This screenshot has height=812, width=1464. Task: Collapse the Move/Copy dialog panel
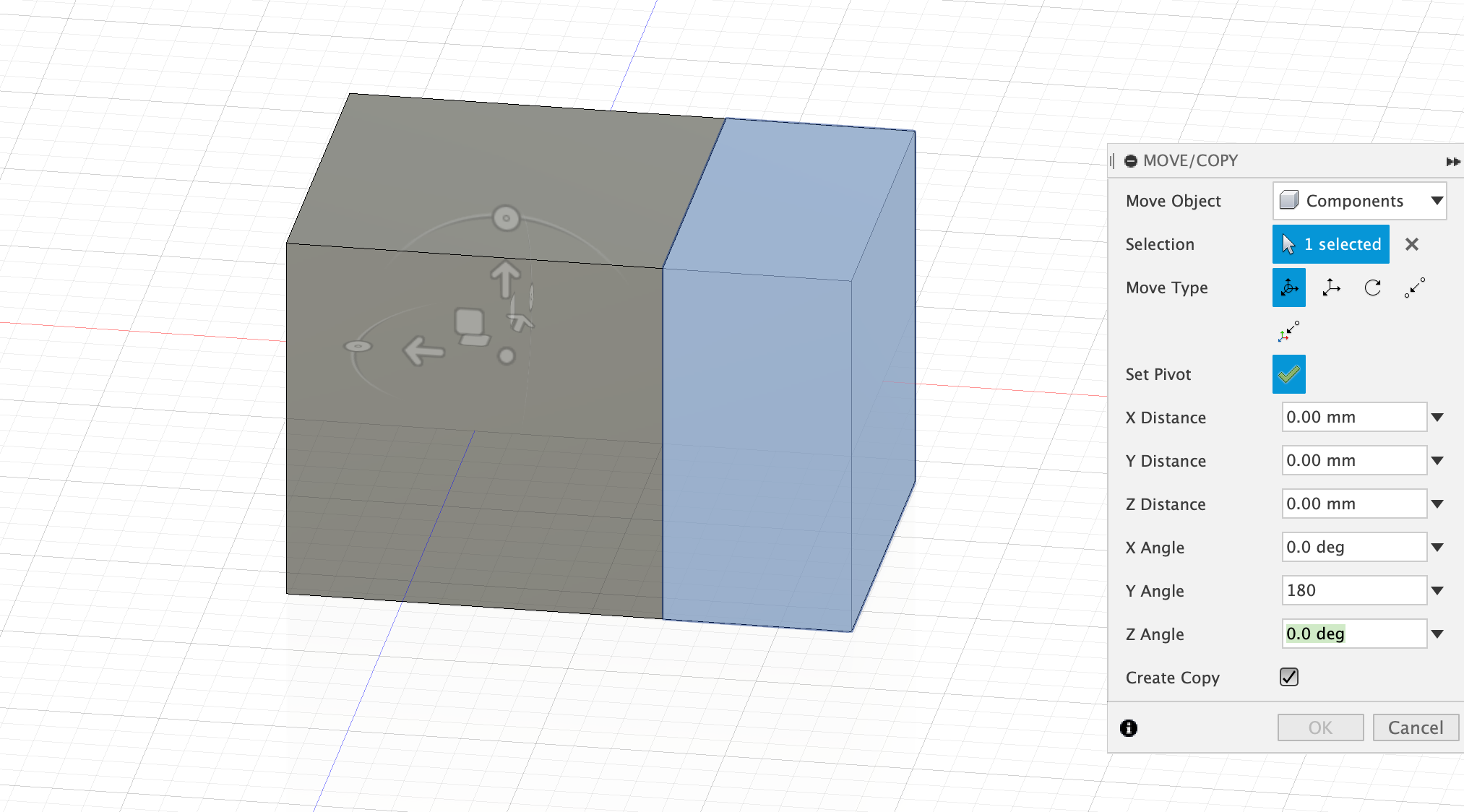click(x=1453, y=161)
